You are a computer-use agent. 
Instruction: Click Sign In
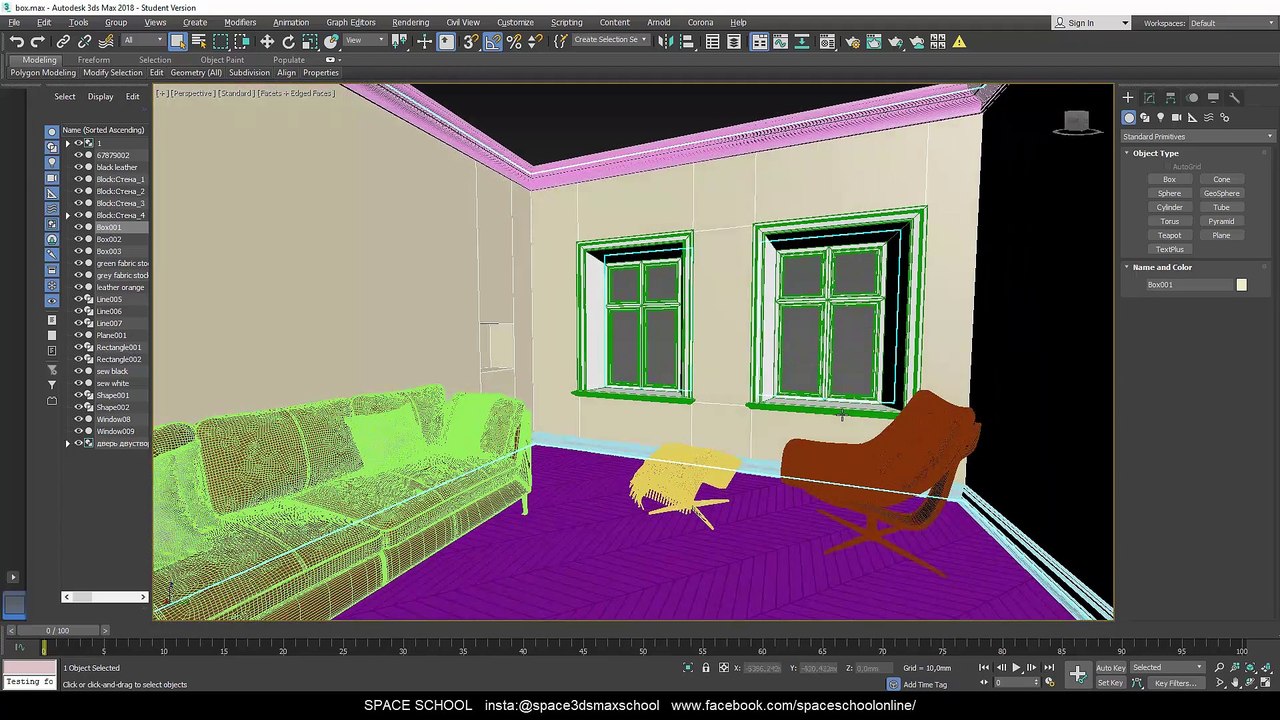click(x=1081, y=23)
